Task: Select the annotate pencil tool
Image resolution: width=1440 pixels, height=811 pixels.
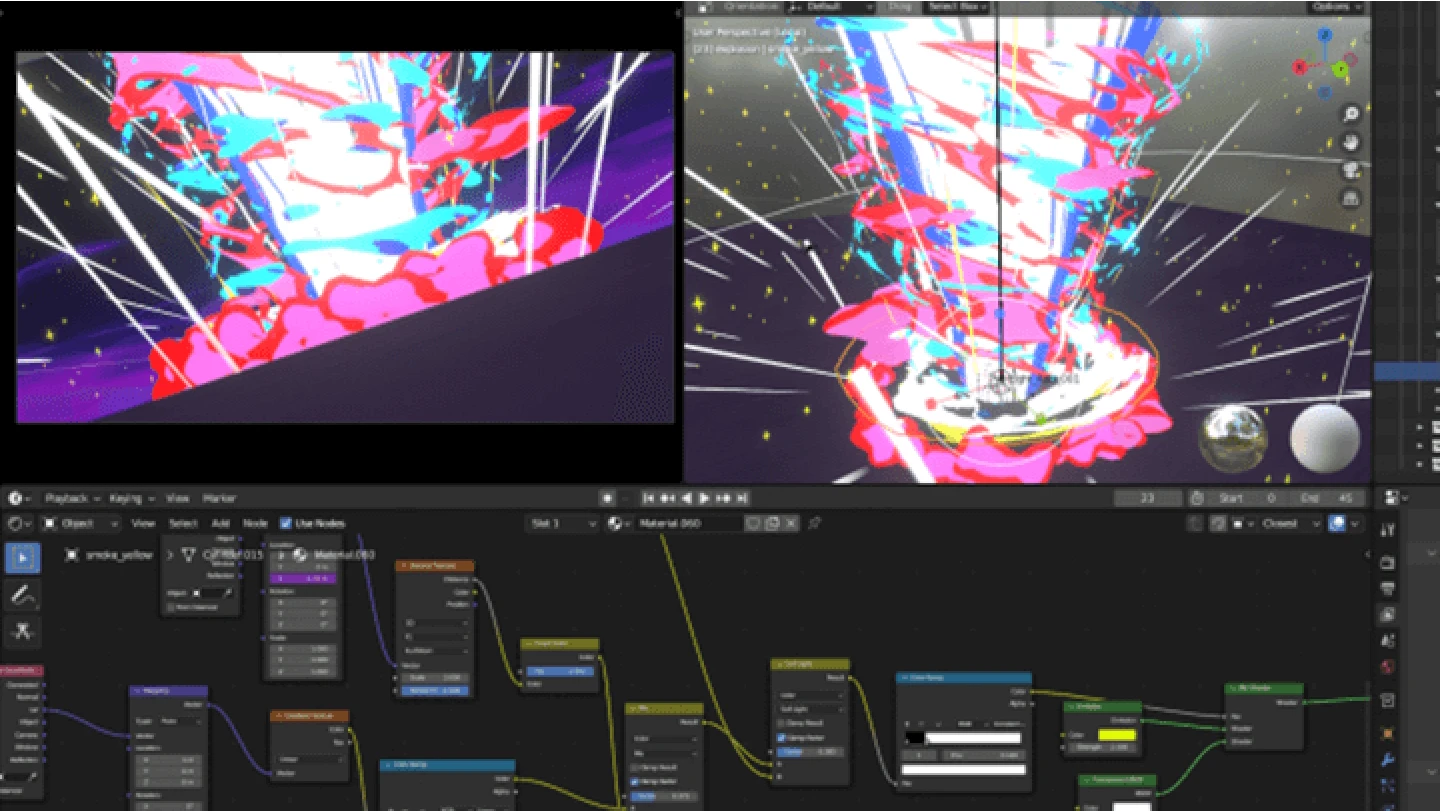Action: [22, 595]
